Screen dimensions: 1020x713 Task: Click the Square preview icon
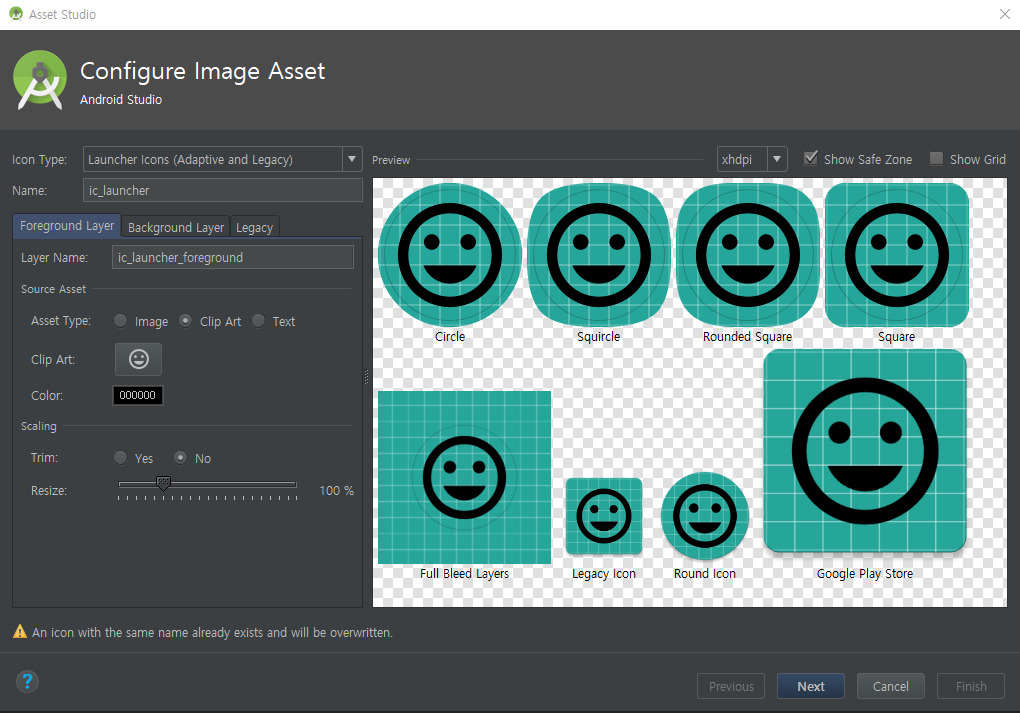pyautogui.click(x=896, y=255)
